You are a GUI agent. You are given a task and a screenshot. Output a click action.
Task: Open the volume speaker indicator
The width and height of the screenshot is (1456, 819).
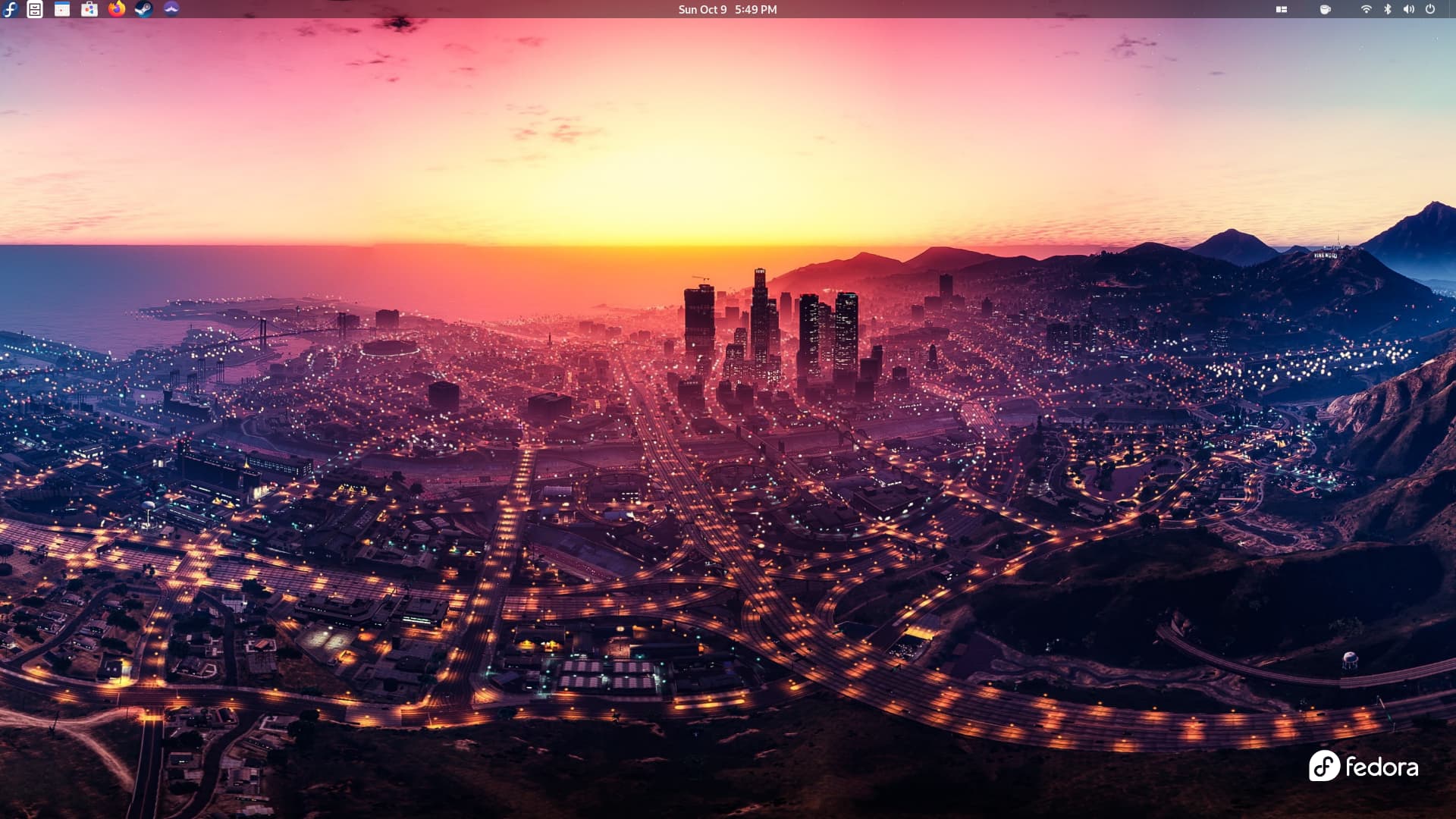[1408, 9]
